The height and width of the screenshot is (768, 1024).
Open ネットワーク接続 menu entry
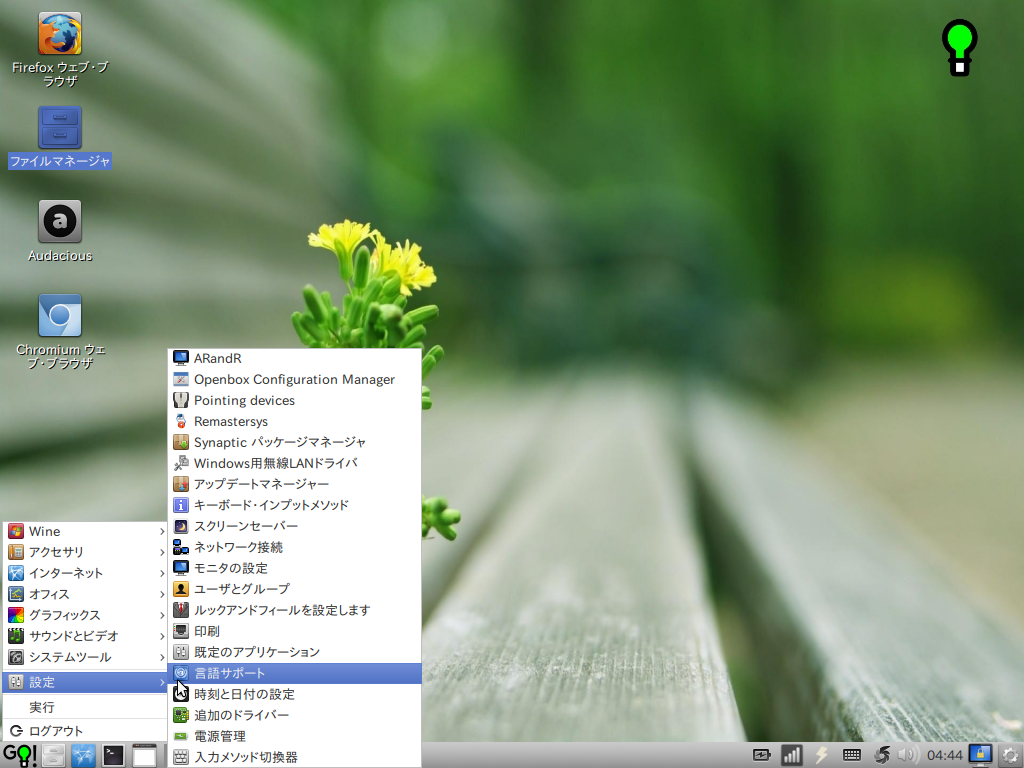[x=295, y=547]
